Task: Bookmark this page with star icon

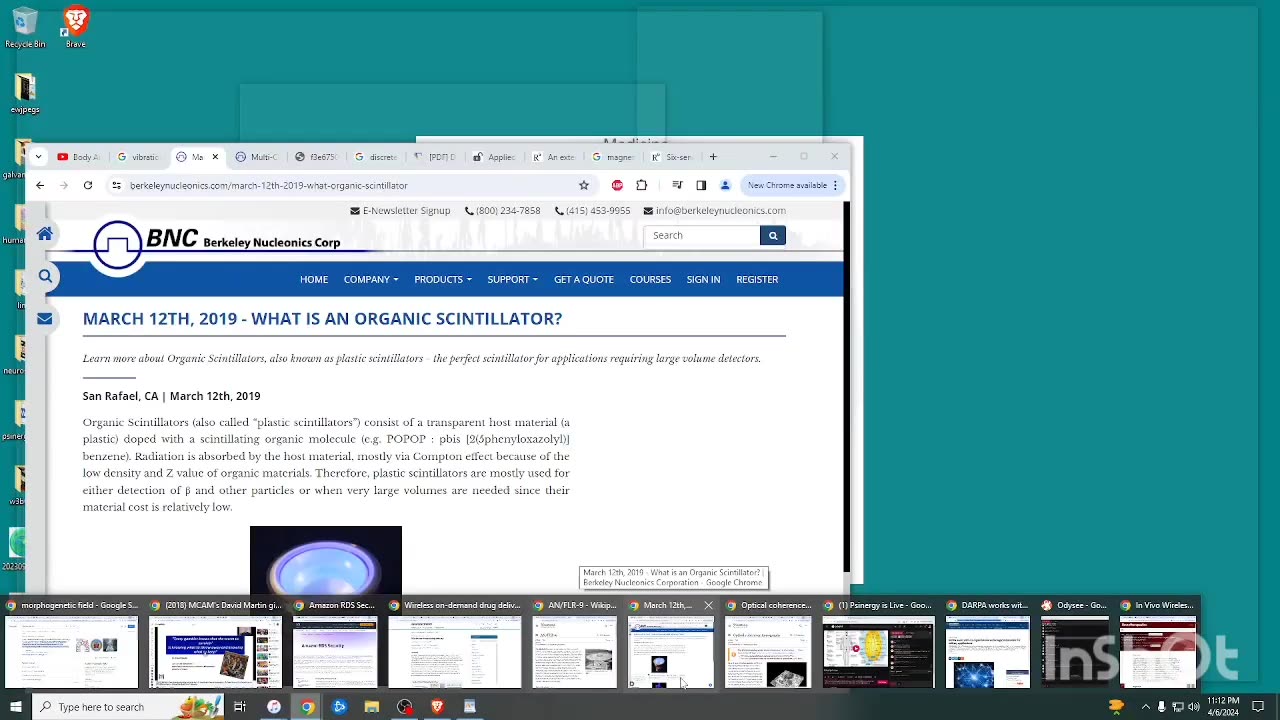Action: coord(584,185)
